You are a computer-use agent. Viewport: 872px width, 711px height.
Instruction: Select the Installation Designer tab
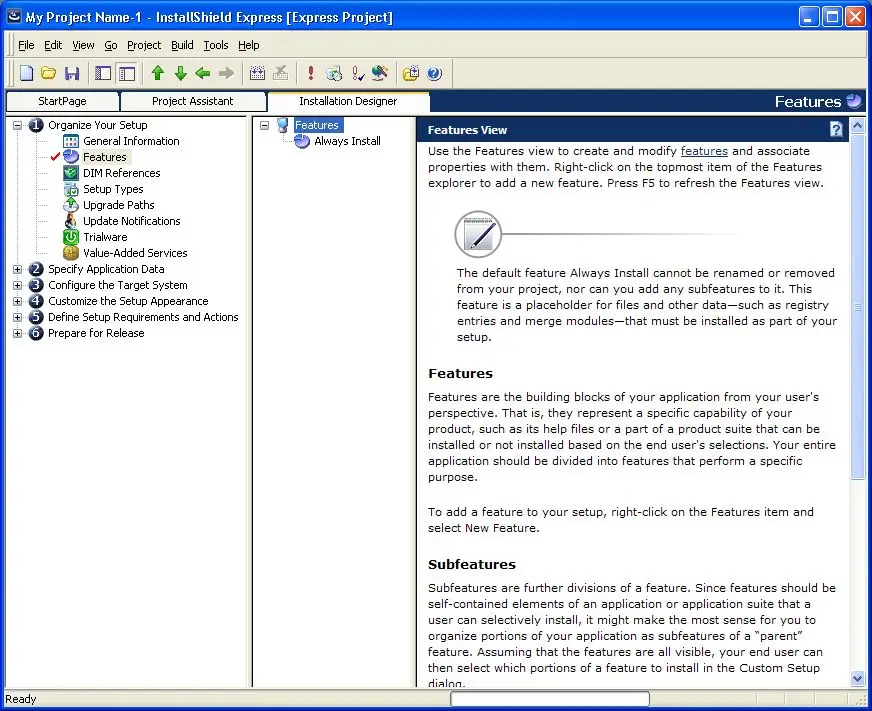click(x=348, y=101)
